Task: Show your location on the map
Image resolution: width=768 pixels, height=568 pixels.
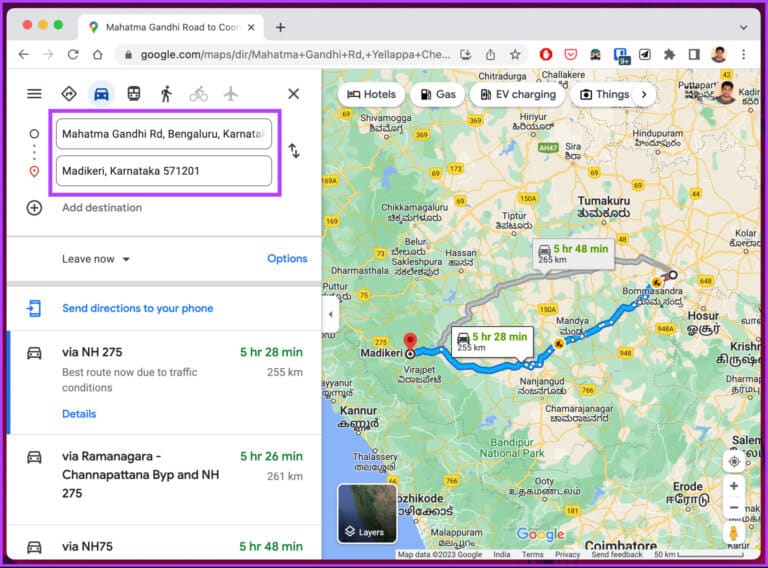Action: click(x=734, y=462)
